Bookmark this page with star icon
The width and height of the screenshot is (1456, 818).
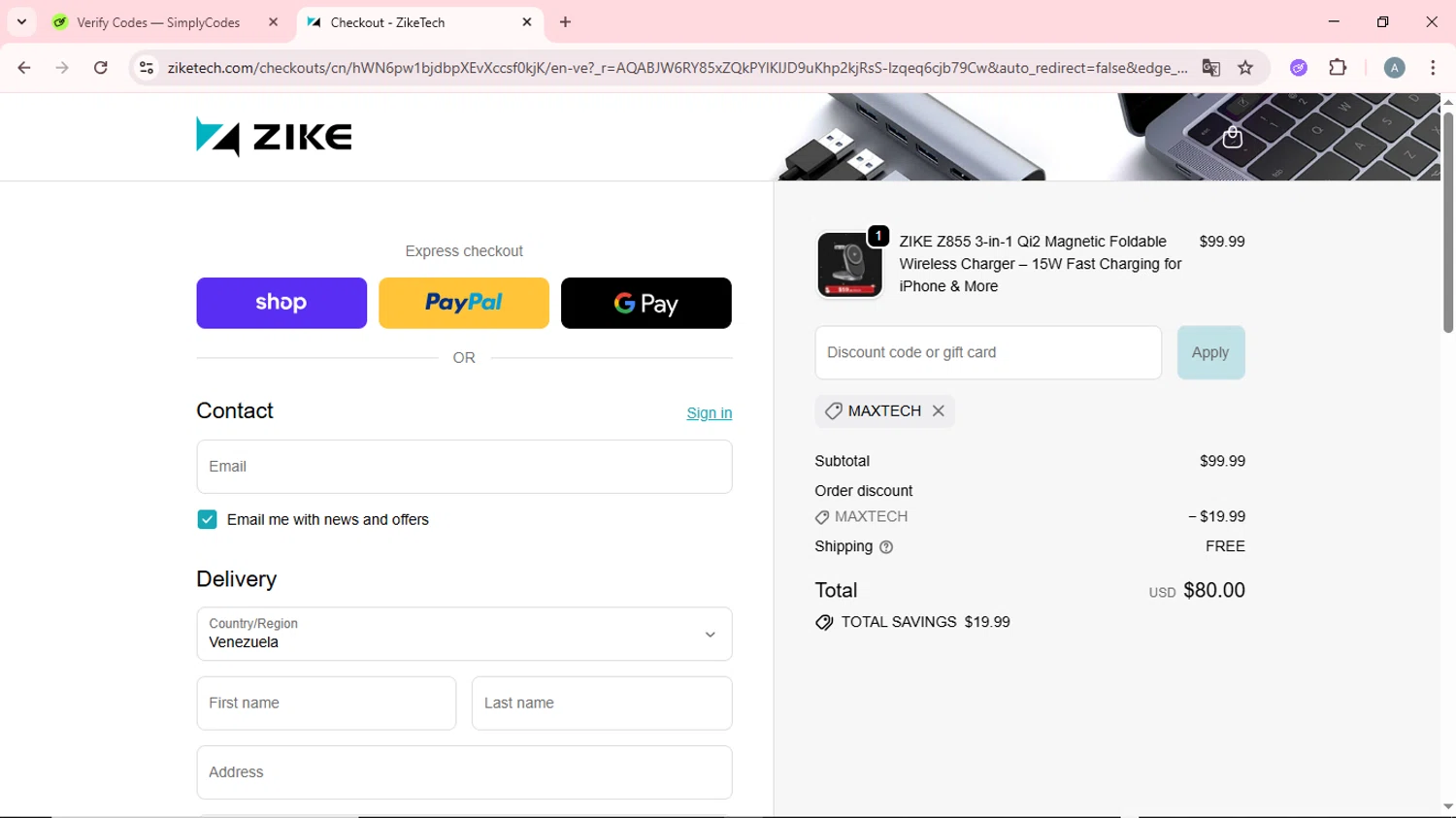1245,68
